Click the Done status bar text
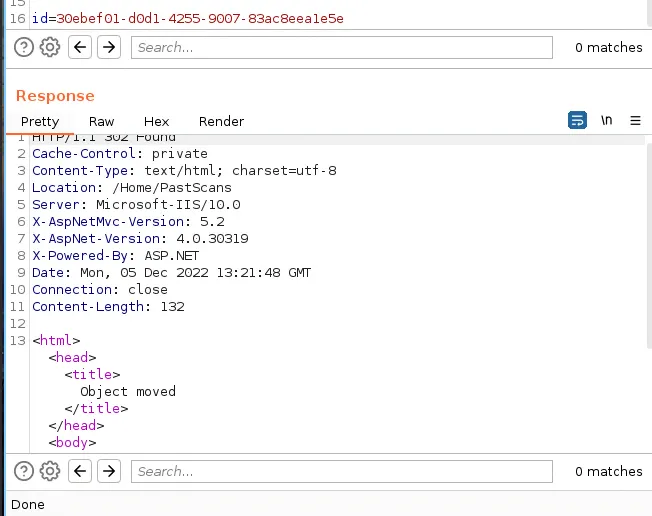Screen dimensions: 652x516 click(28, 504)
